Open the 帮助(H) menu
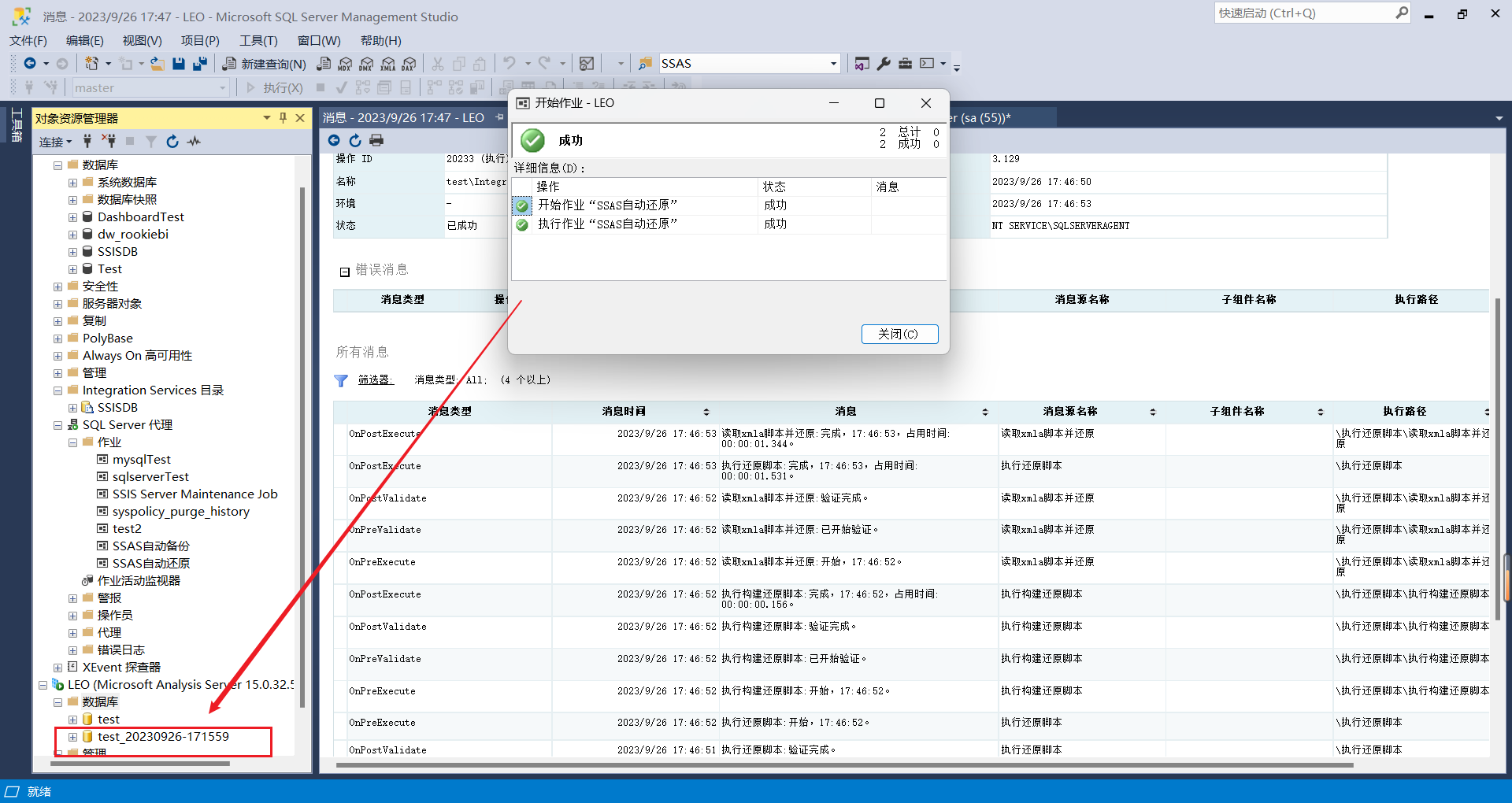Viewport: 1512px width, 803px height. click(x=381, y=41)
